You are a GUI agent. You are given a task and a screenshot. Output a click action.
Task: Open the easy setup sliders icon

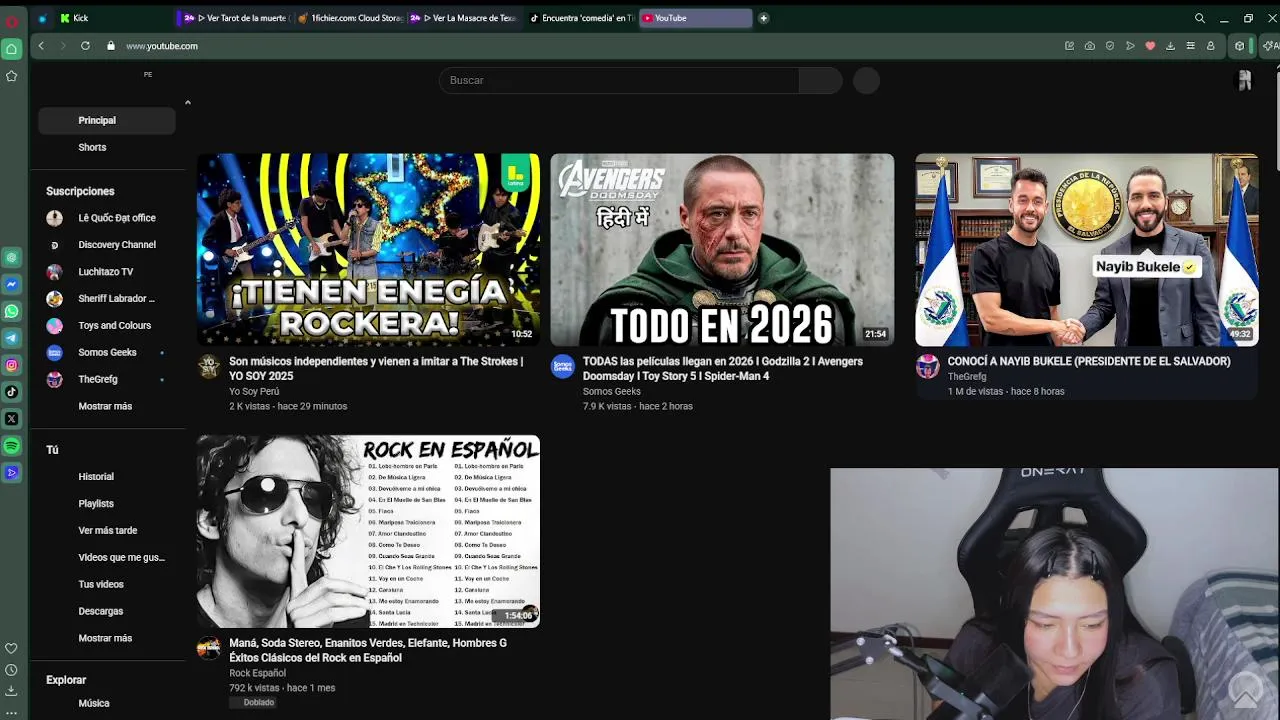pyautogui.click(x=1190, y=46)
